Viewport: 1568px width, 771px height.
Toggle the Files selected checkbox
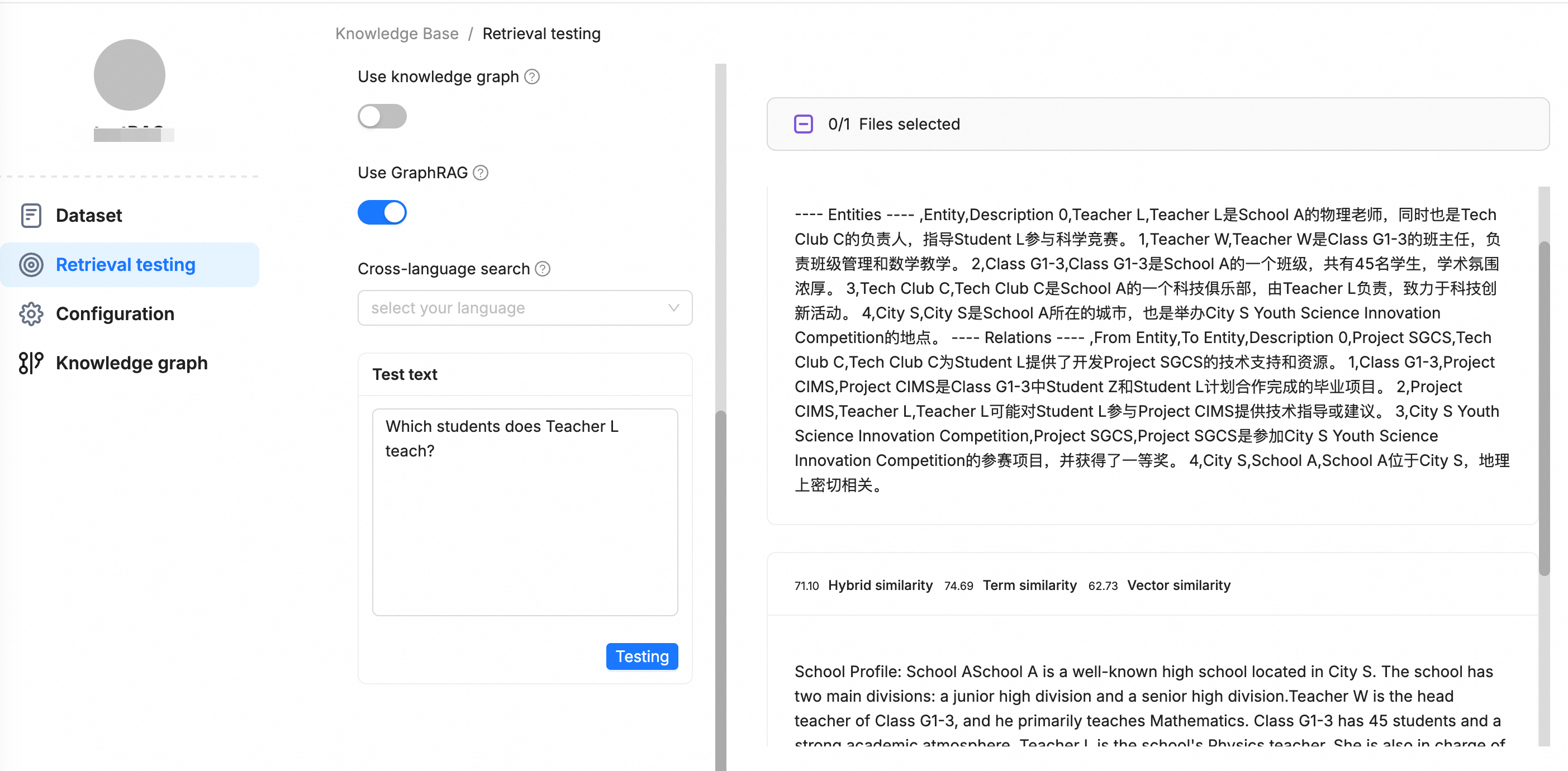(803, 124)
